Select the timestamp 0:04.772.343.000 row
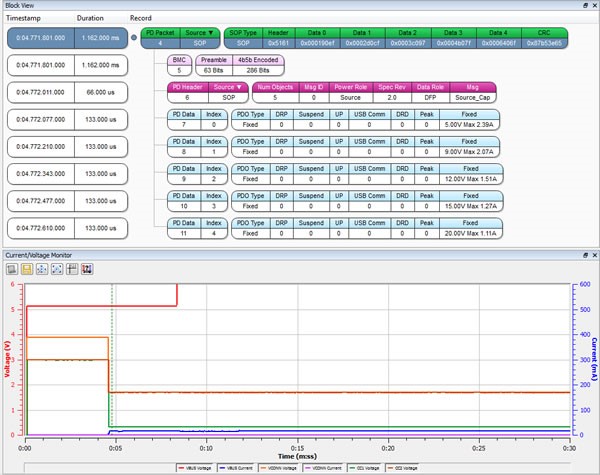Viewport: 600px width, 475px height. point(67,174)
